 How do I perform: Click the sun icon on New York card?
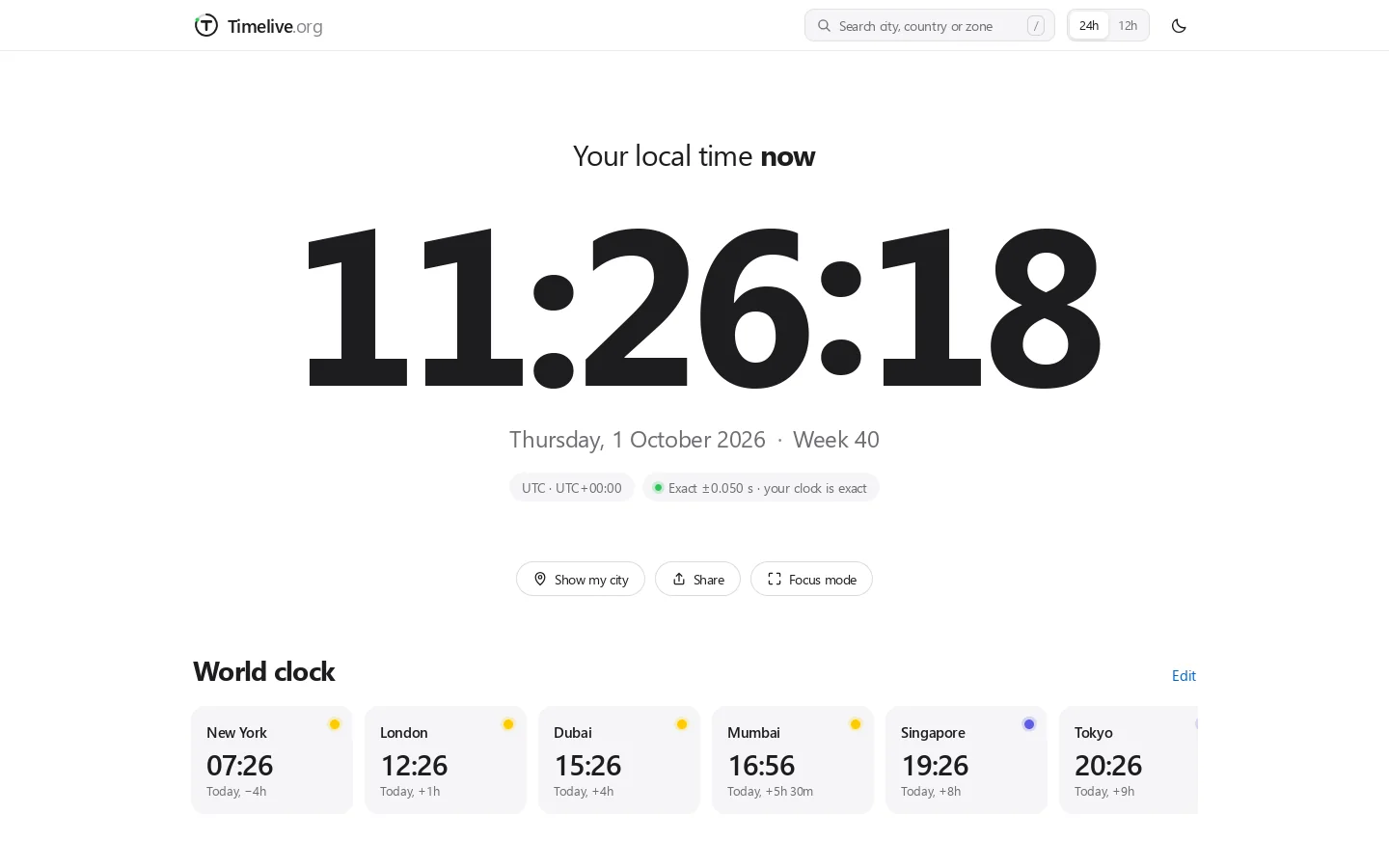[335, 724]
